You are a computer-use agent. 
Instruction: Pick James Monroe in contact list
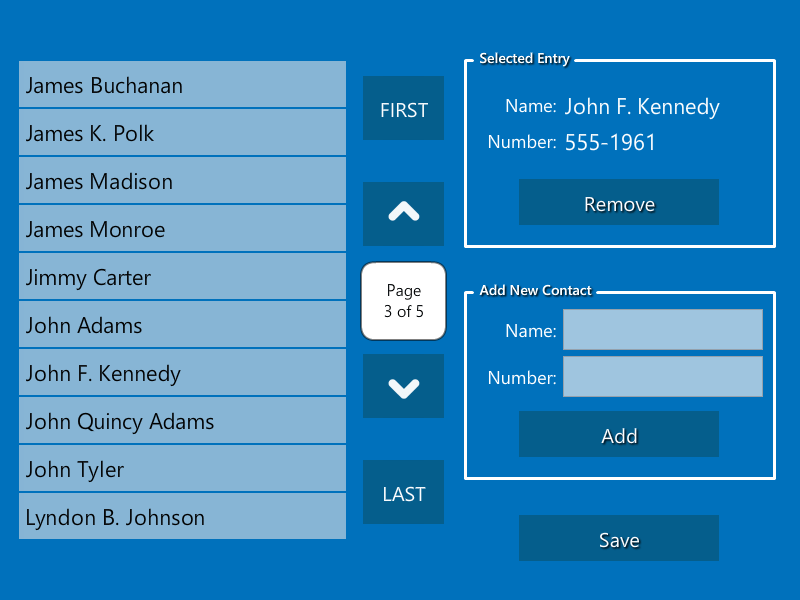182,229
